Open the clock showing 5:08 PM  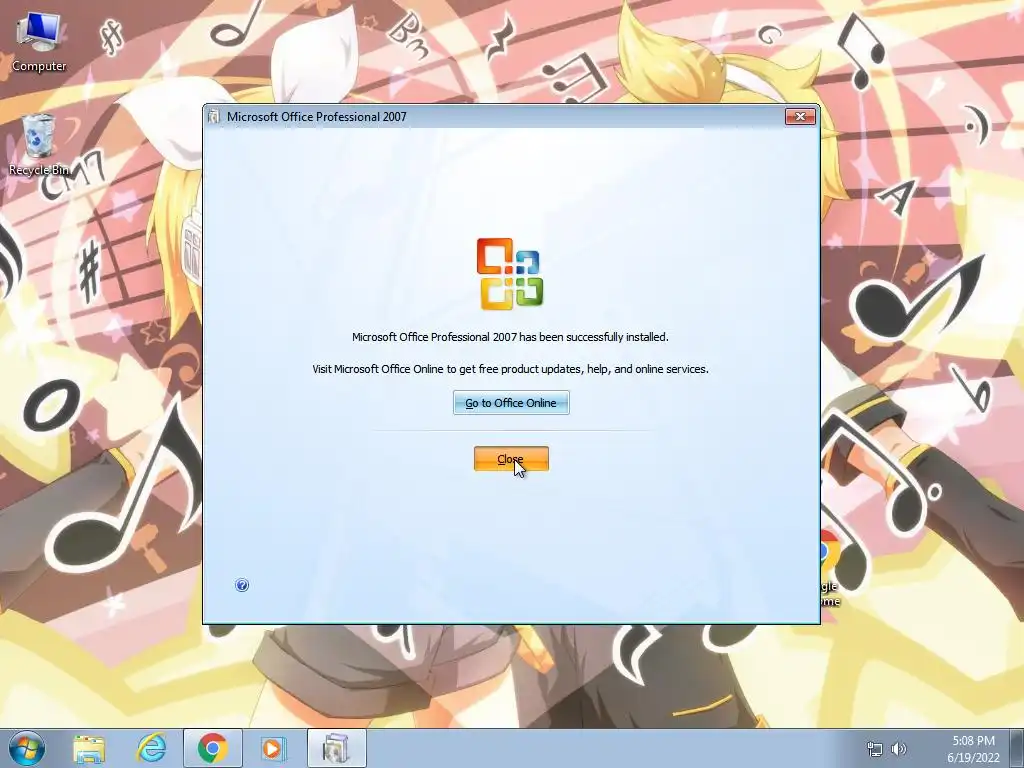973,749
